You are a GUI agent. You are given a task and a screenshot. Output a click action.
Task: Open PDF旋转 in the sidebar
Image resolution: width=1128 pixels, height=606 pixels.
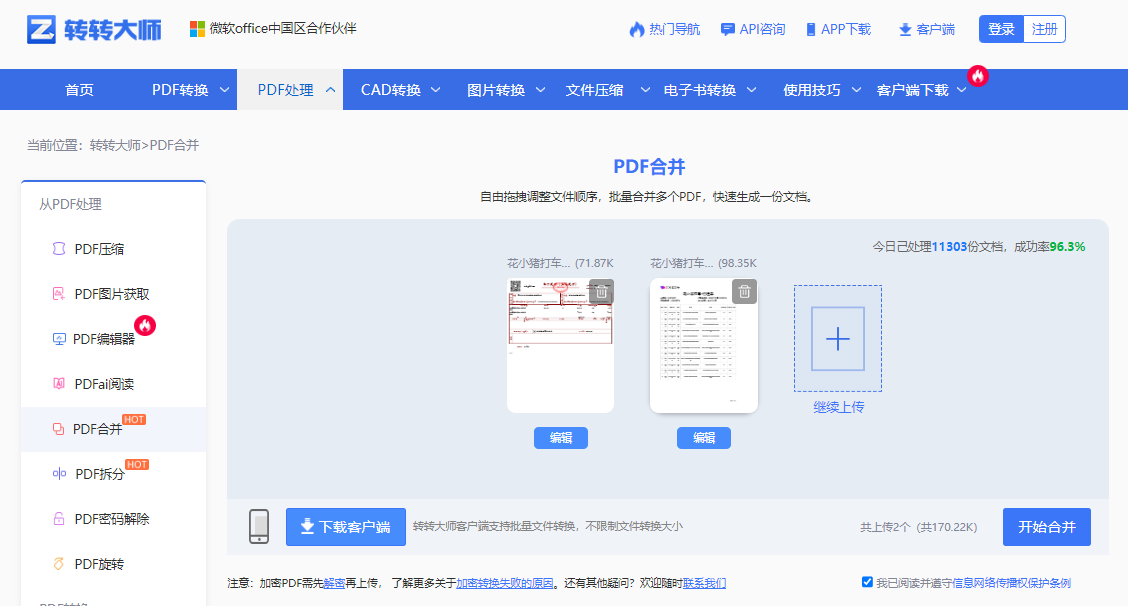(99, 564)
